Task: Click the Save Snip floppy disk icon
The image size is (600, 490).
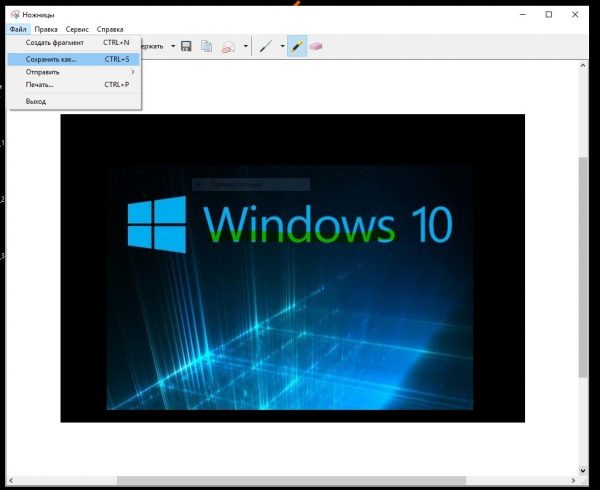Action: pos(186,46)
